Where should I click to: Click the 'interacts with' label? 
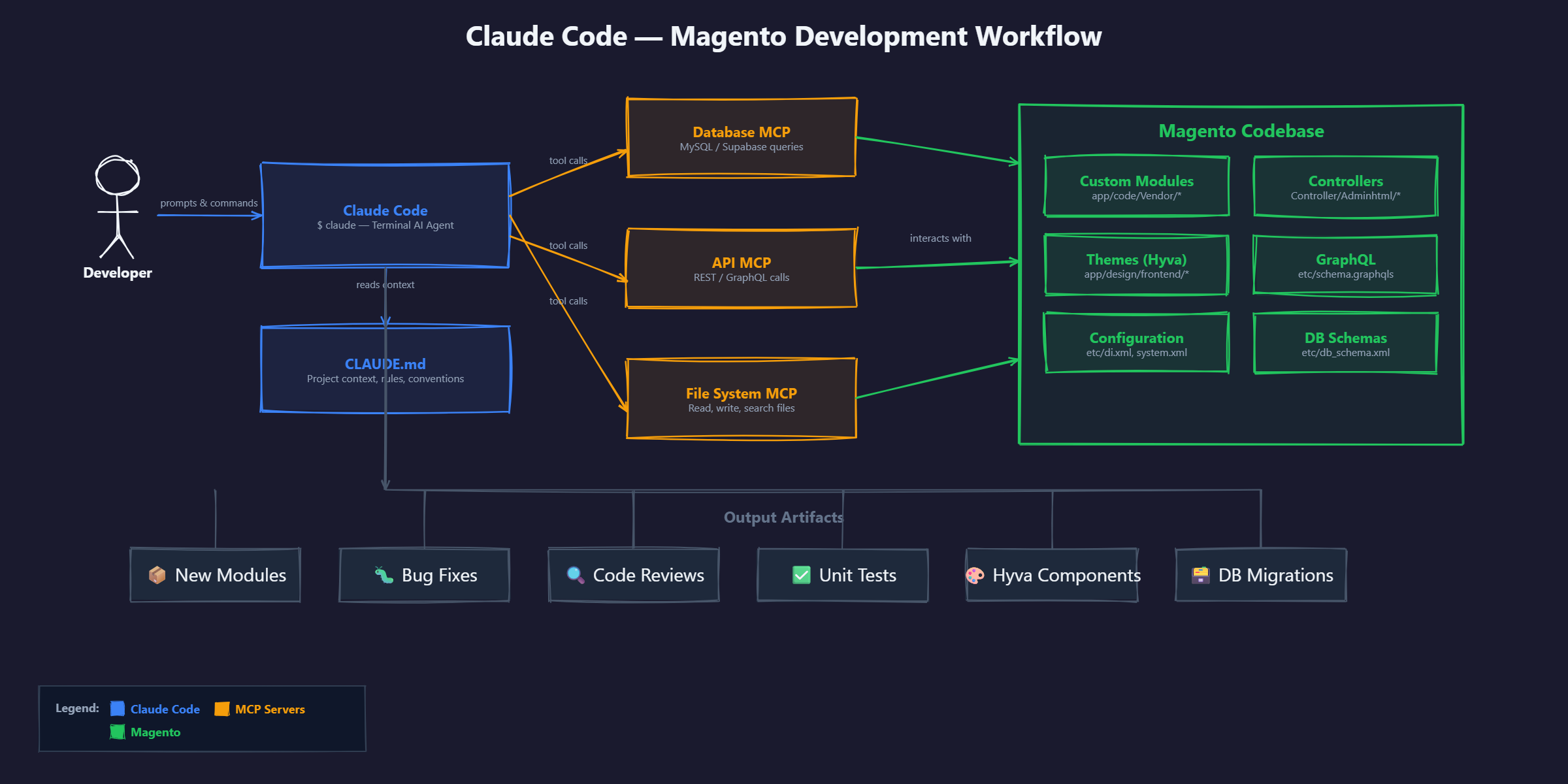coord(941,238)
